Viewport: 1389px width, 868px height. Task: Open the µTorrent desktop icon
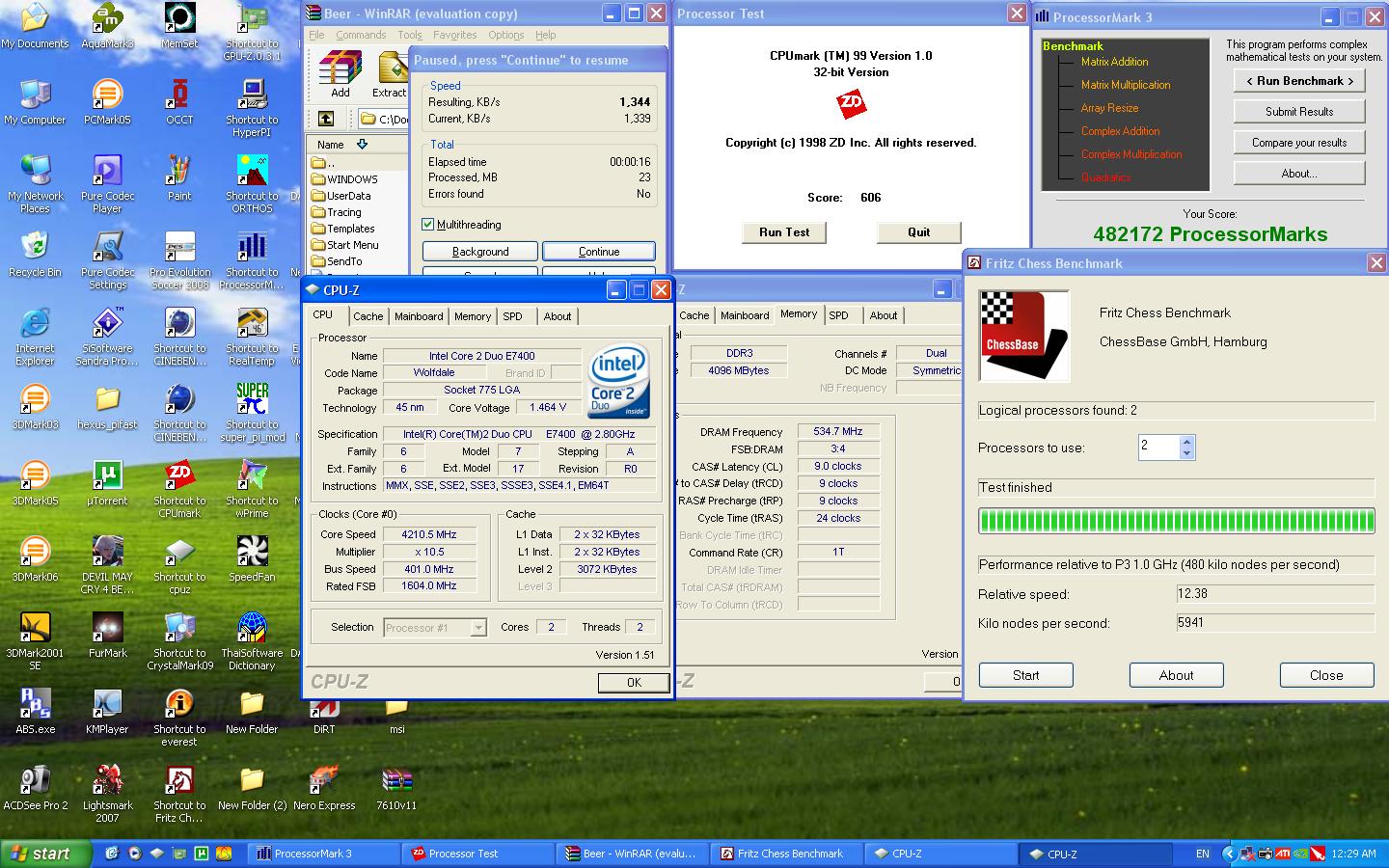107,482
